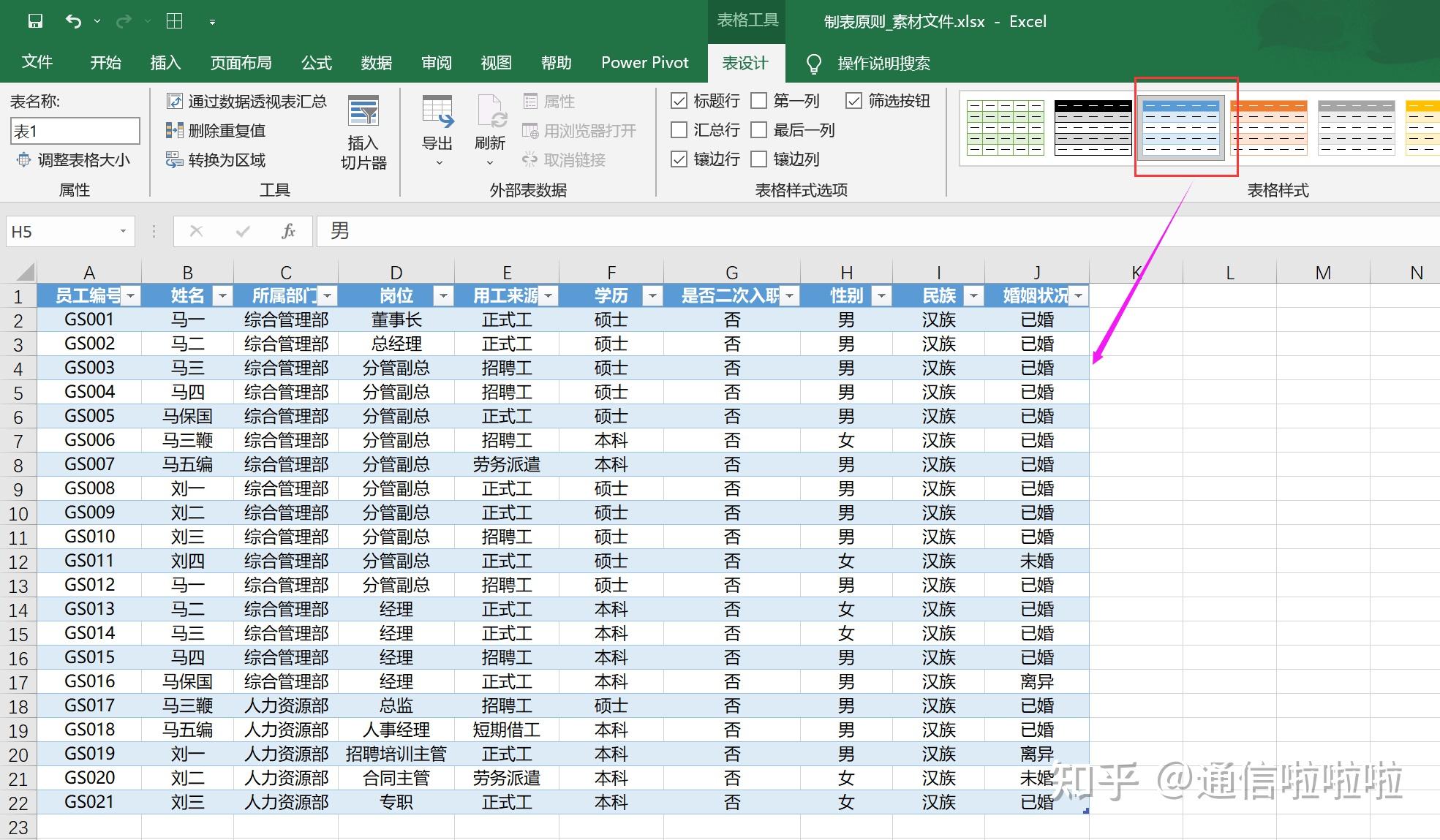Enable Total Row (汇总行) checkbox
The height and width of the screenshot is (840, 1440).
tap(679, 130)
